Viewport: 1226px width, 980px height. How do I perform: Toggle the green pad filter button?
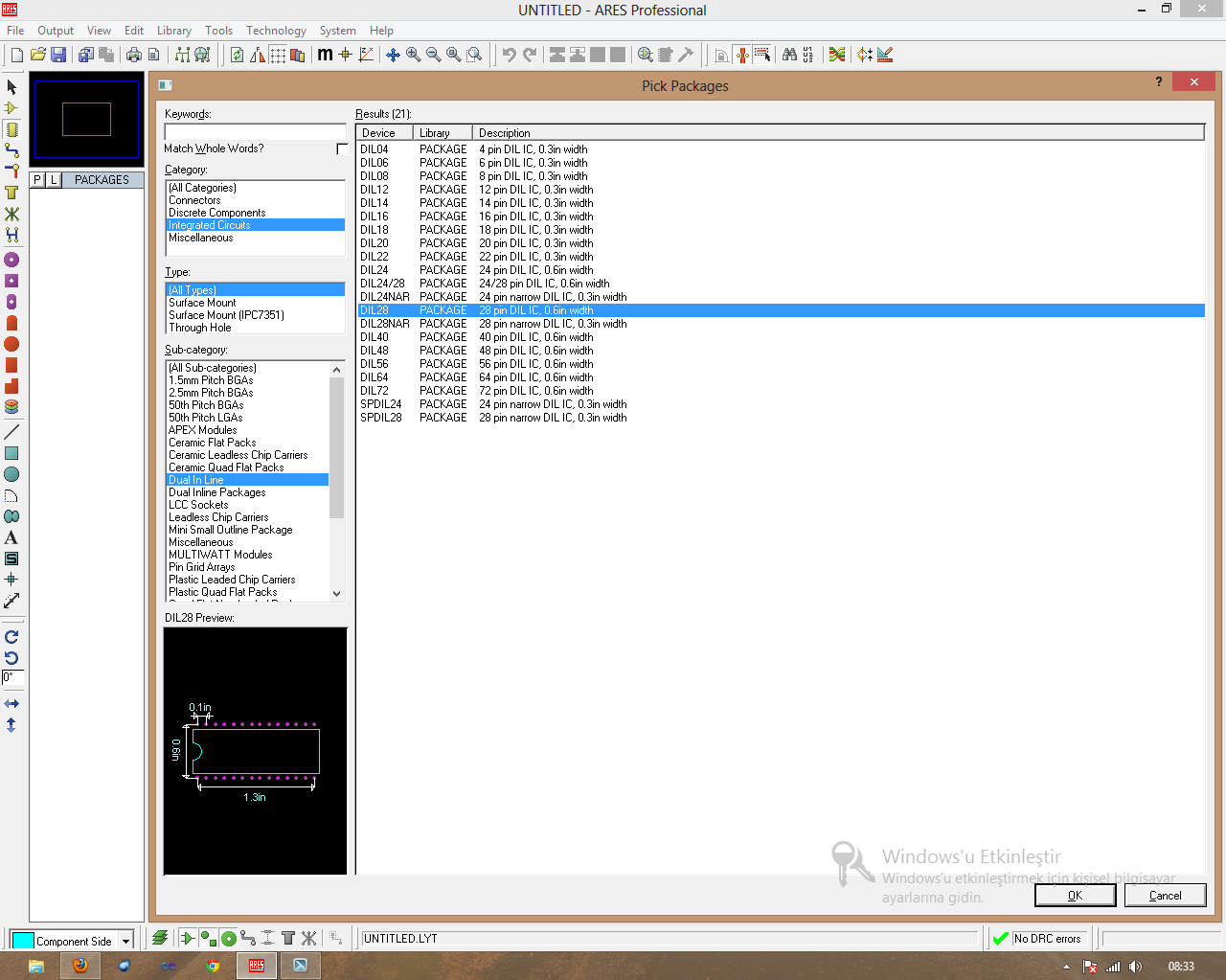click(x=208, y=938)
